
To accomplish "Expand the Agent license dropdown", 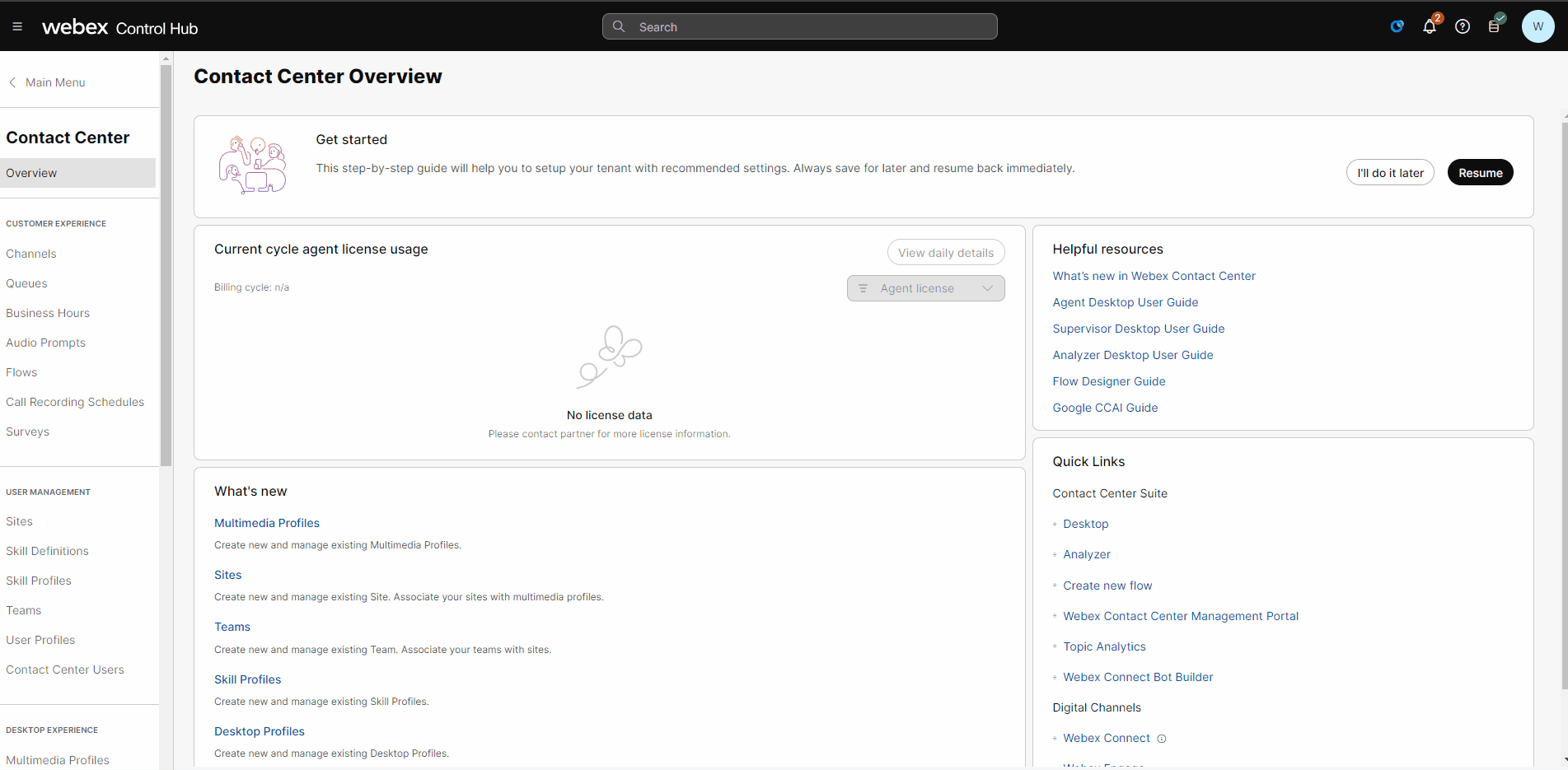I will pos(925,288).
